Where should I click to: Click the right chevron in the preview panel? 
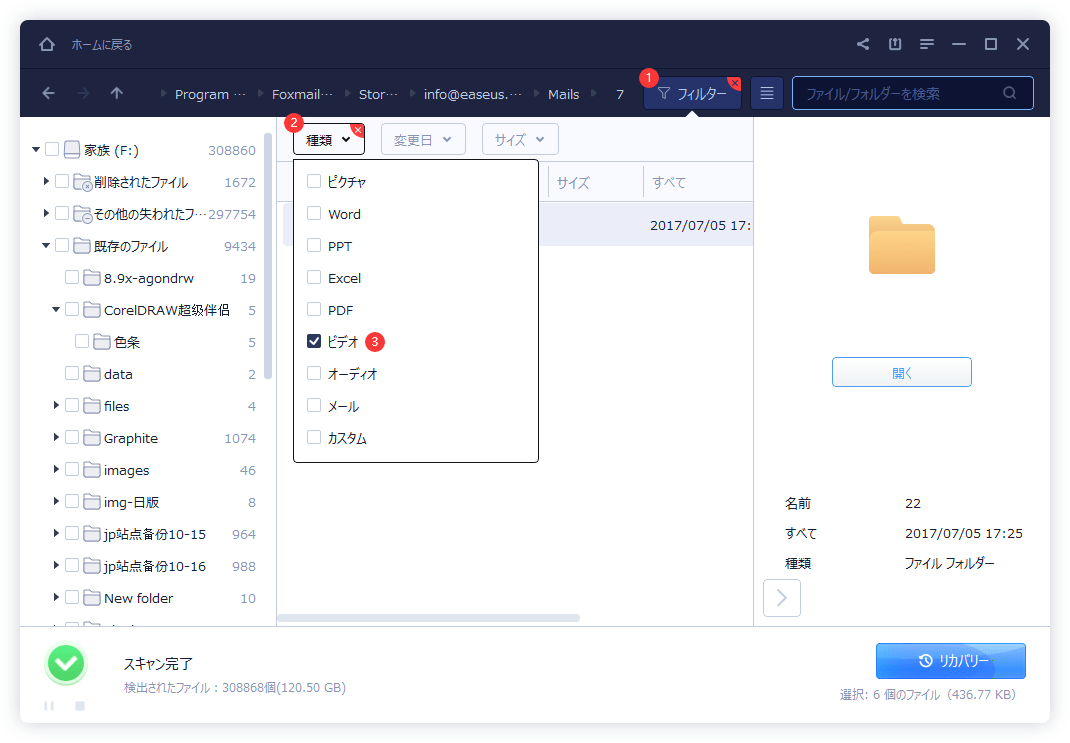781,598
